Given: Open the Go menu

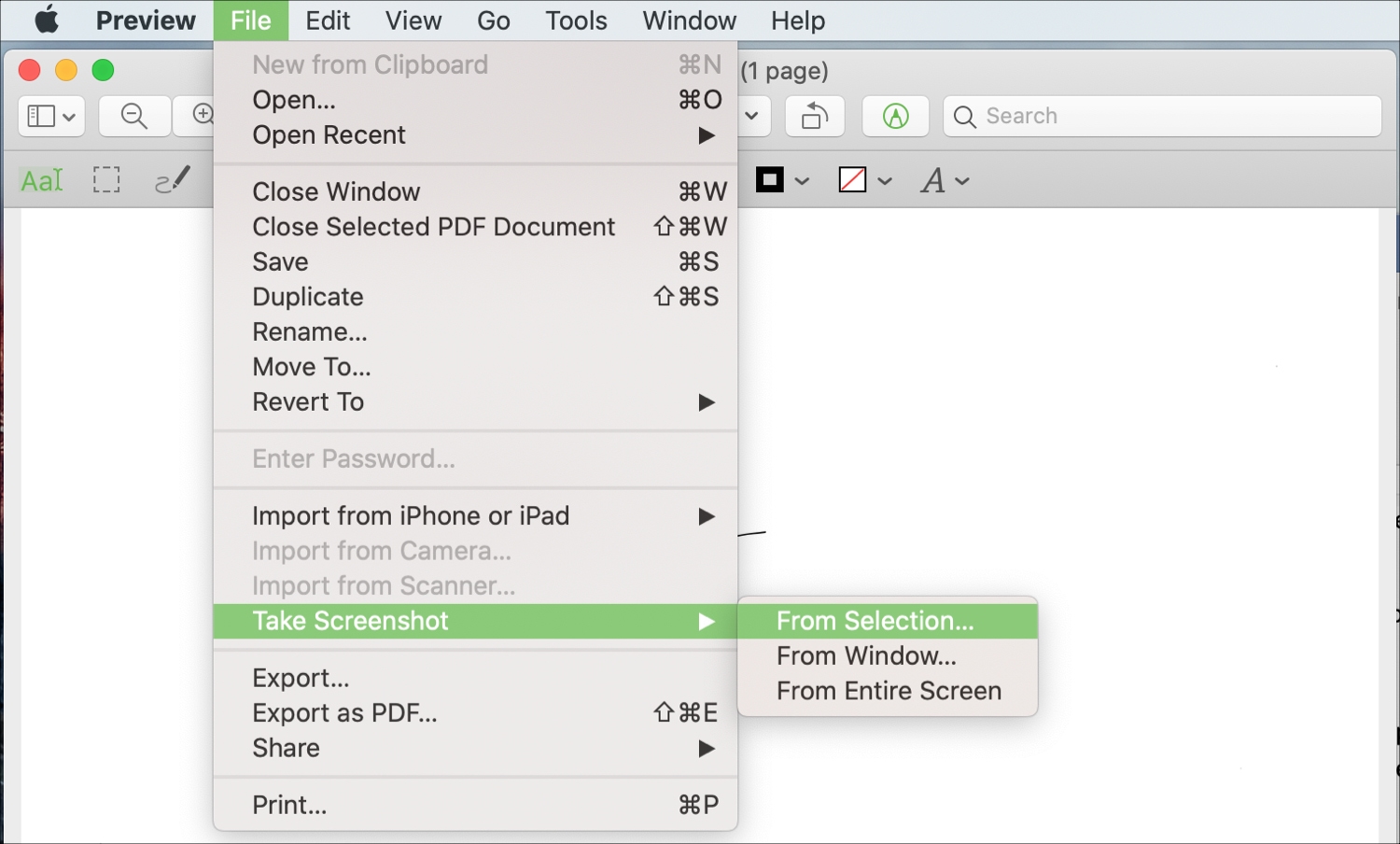Looking at the screenshot, I should (x=494, y=20).
